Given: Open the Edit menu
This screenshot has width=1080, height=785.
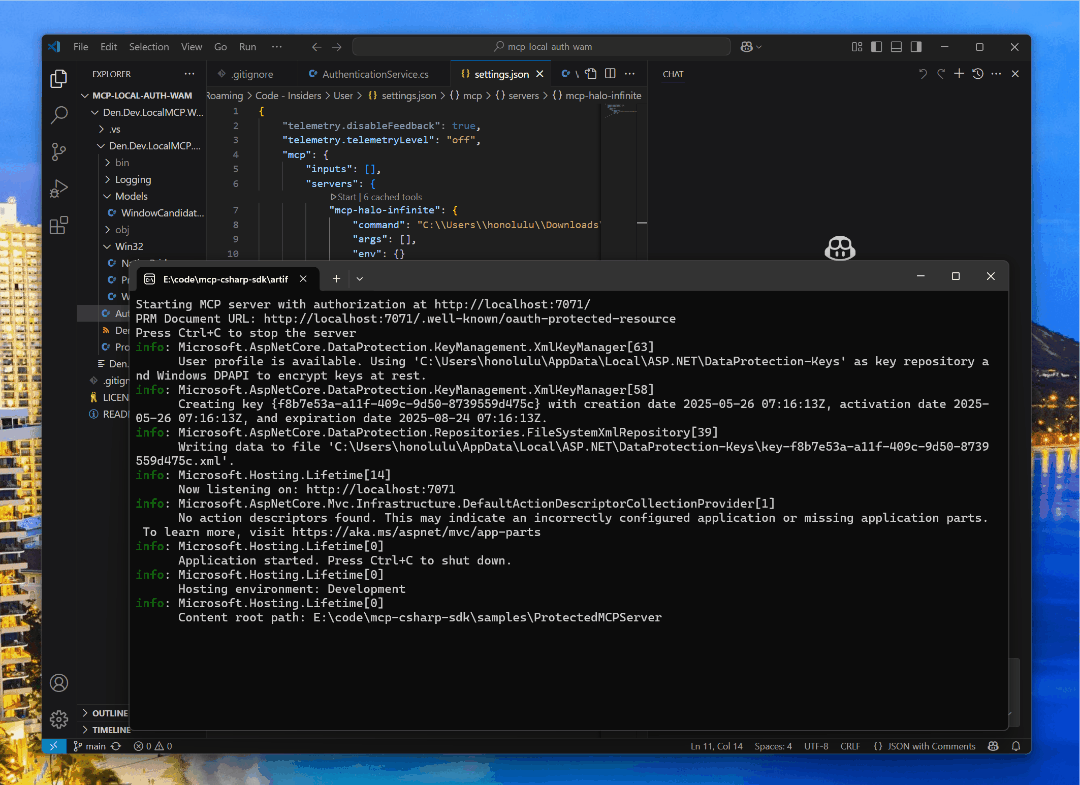Looking at the screenshot, I should coord(108,47).
